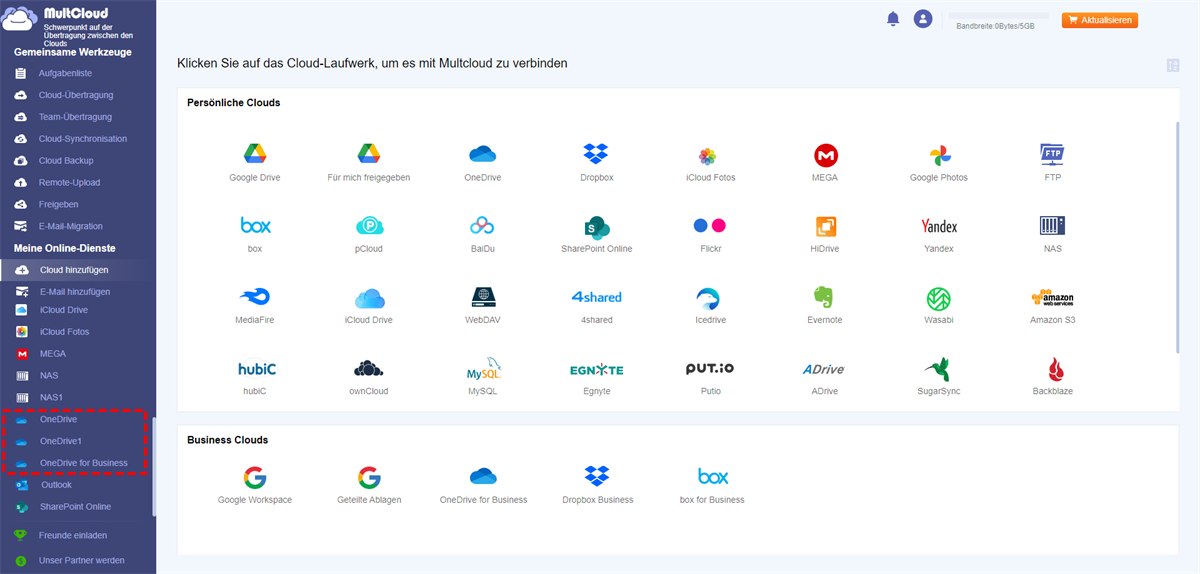Select the Amazon S3 icon
The height and width of the screenshot is (574, 1200).
(1052, 298)
